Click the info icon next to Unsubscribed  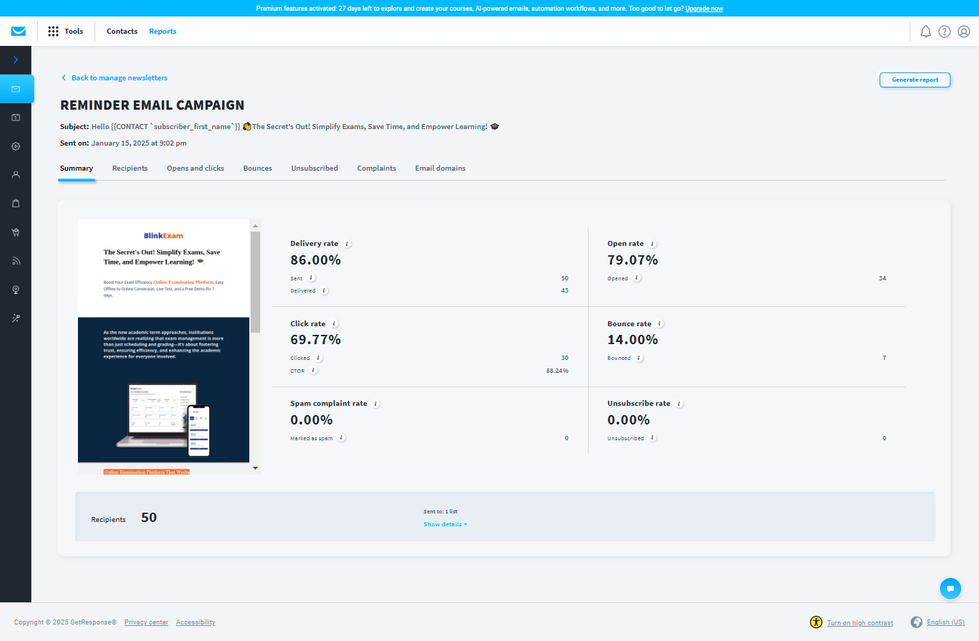652,438
